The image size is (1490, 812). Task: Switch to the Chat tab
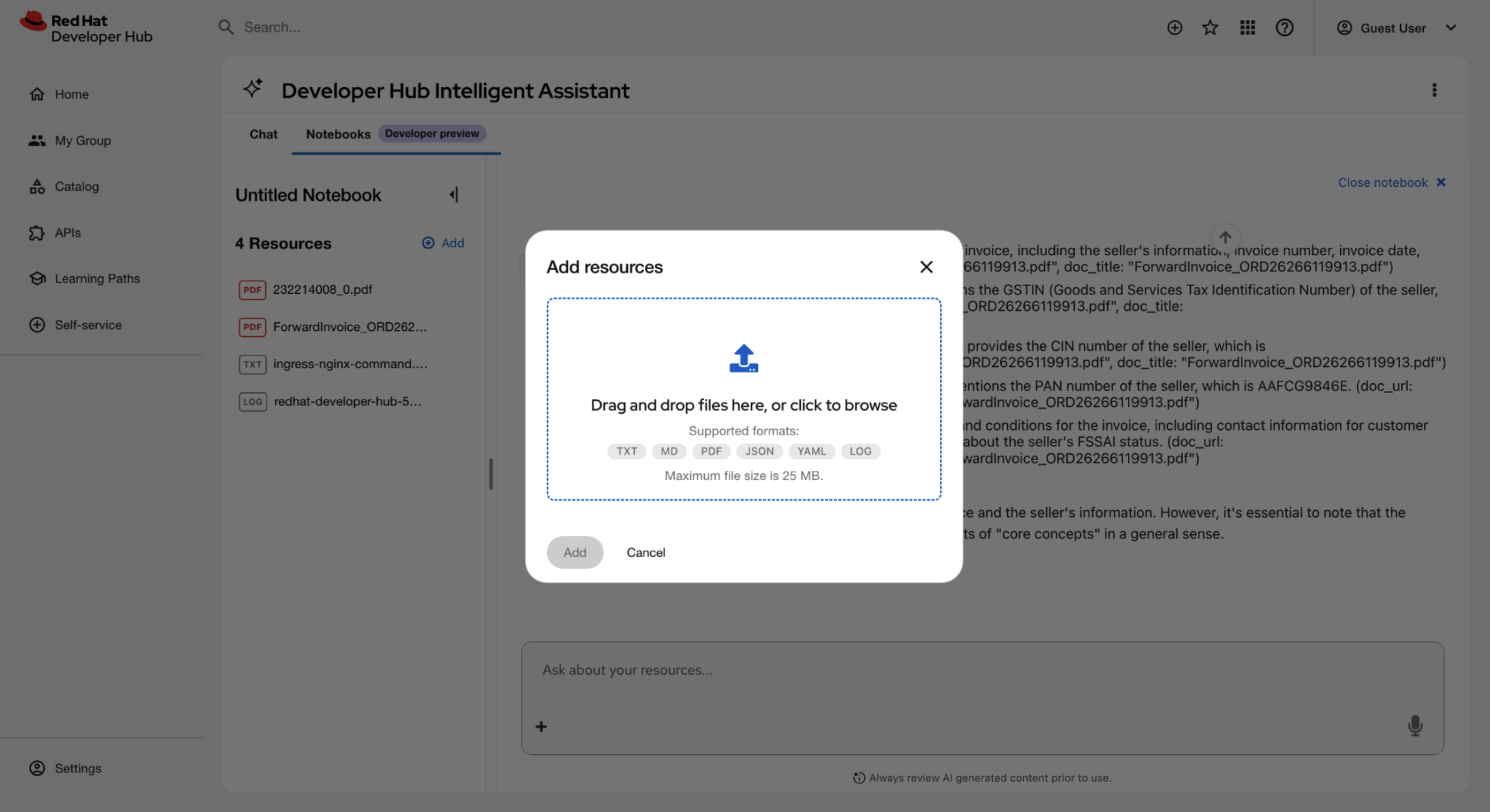[x=263, y=134]
